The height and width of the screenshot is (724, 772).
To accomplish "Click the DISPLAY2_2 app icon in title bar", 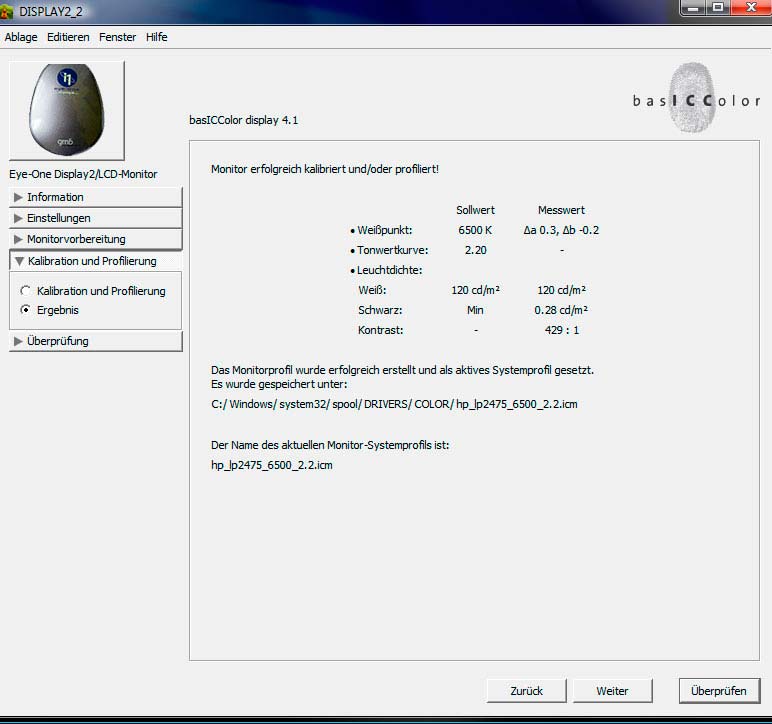I will pyautogui.click(x=6, y=11).
